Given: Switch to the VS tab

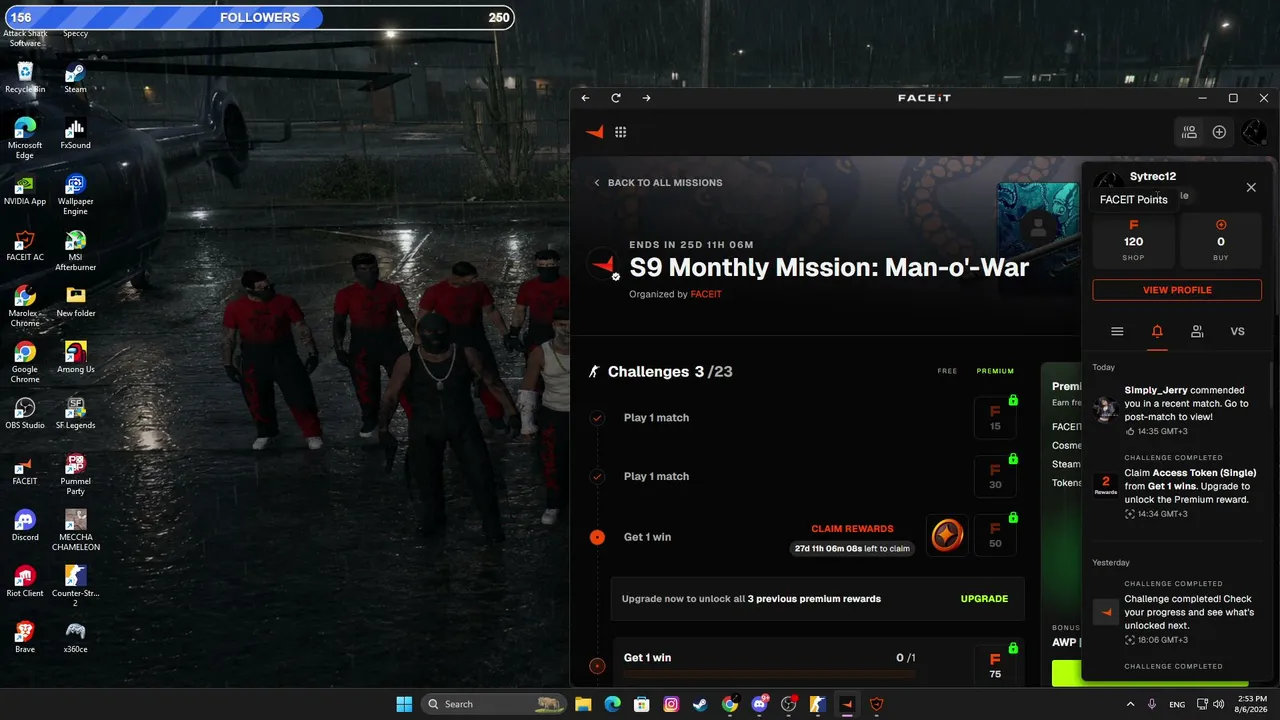Looking at the screenshot, I should [1237, 332].
